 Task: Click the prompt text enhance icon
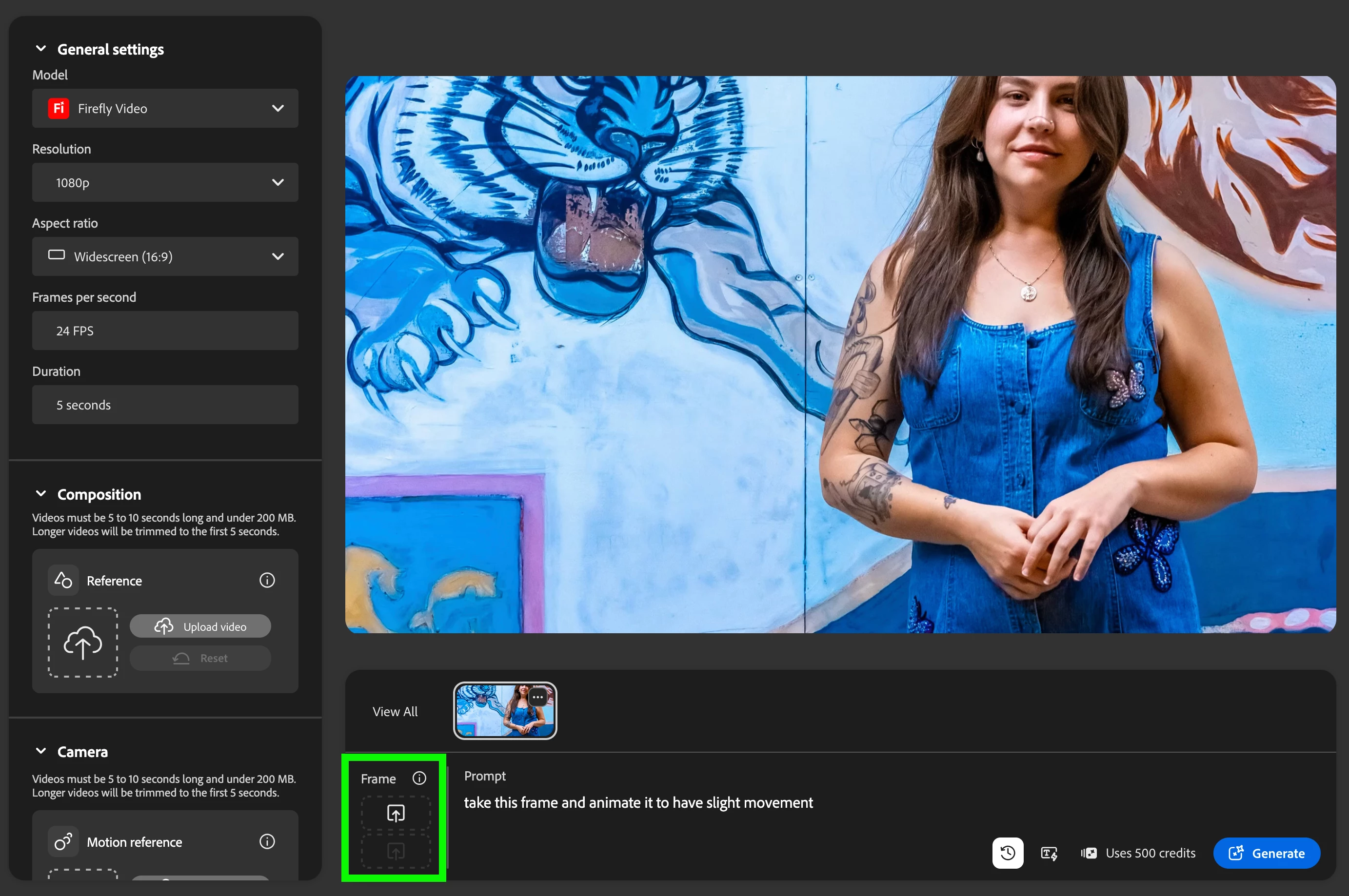coord(1049,853)
